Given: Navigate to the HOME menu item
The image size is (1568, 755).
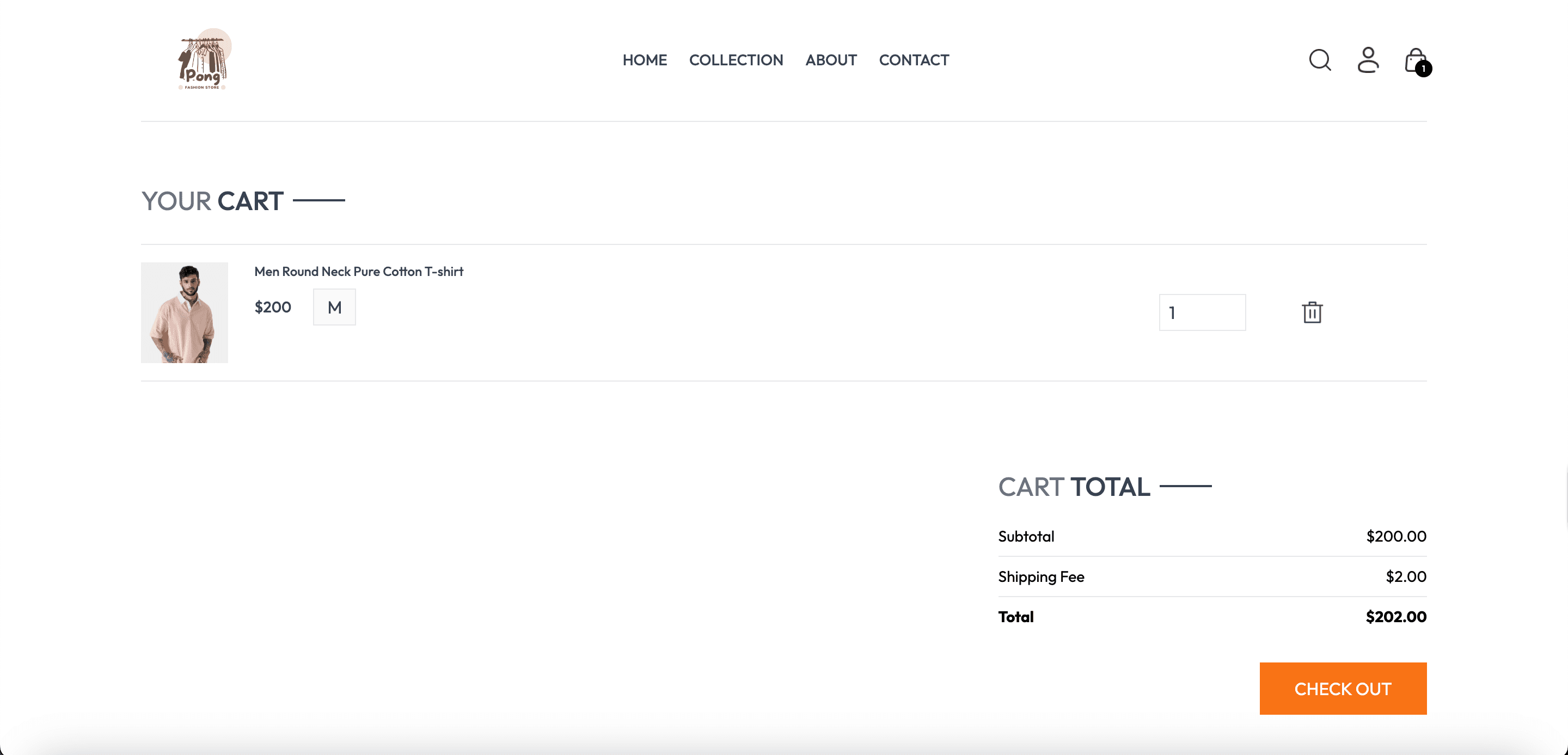Looking at the screenshot, I should pyautogui.click(x=644, y=60).
